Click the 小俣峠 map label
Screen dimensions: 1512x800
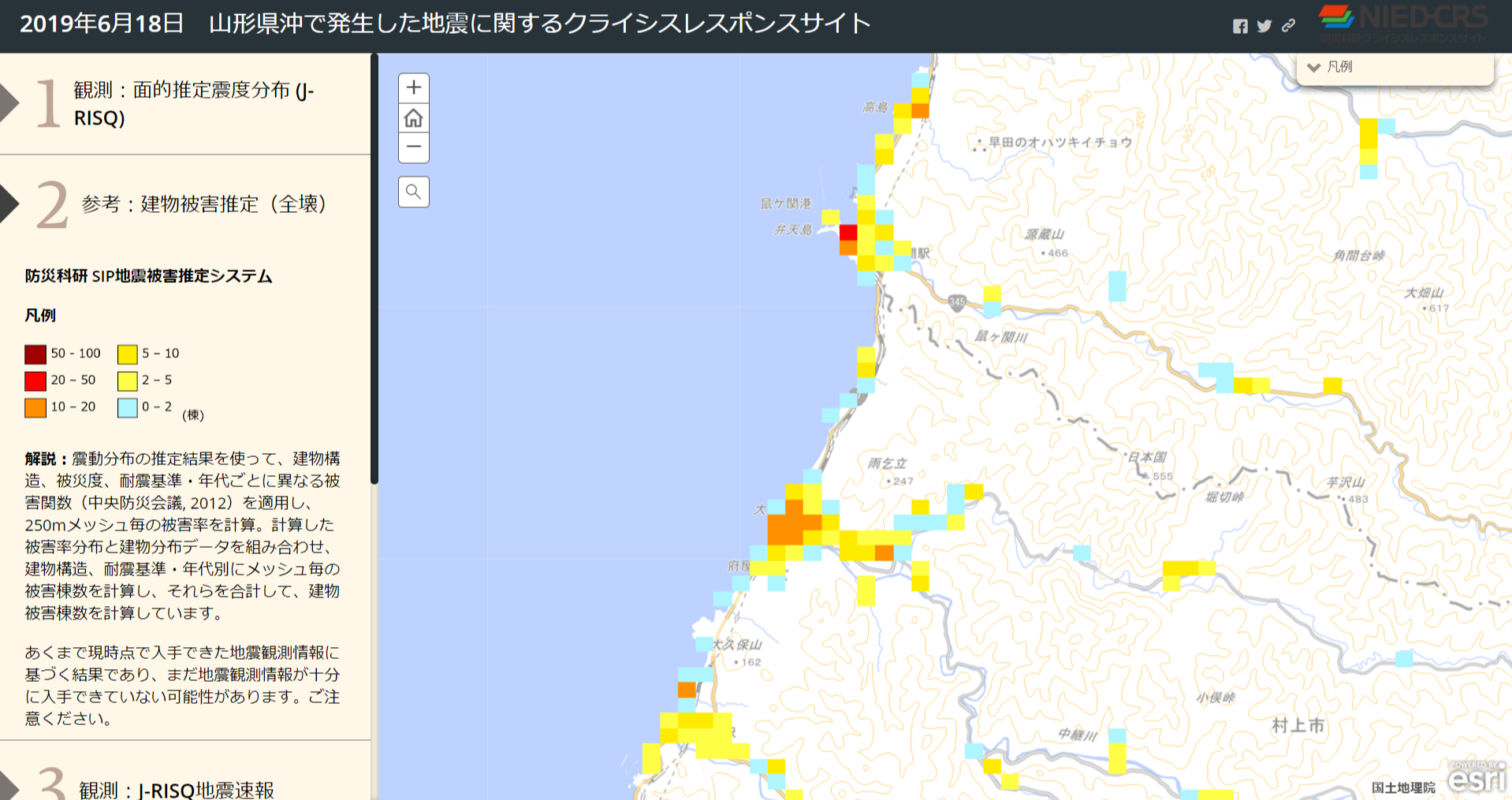pyautogui.click(x=1215, y=698)
